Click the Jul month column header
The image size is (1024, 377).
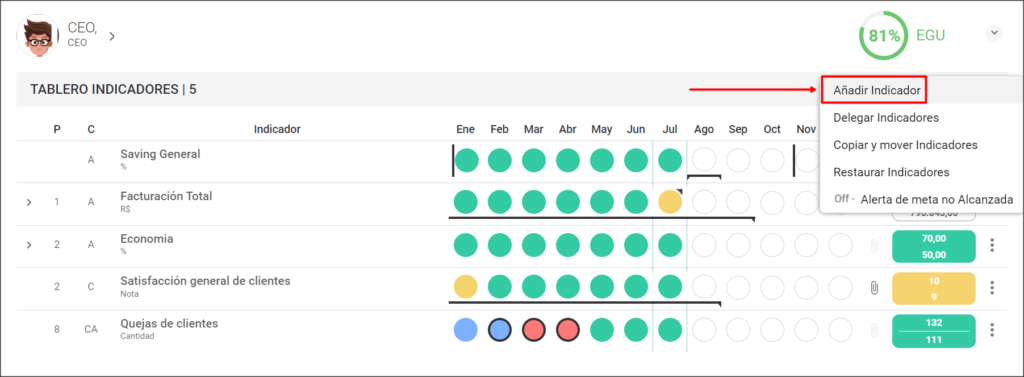click(x=670, y=129)
